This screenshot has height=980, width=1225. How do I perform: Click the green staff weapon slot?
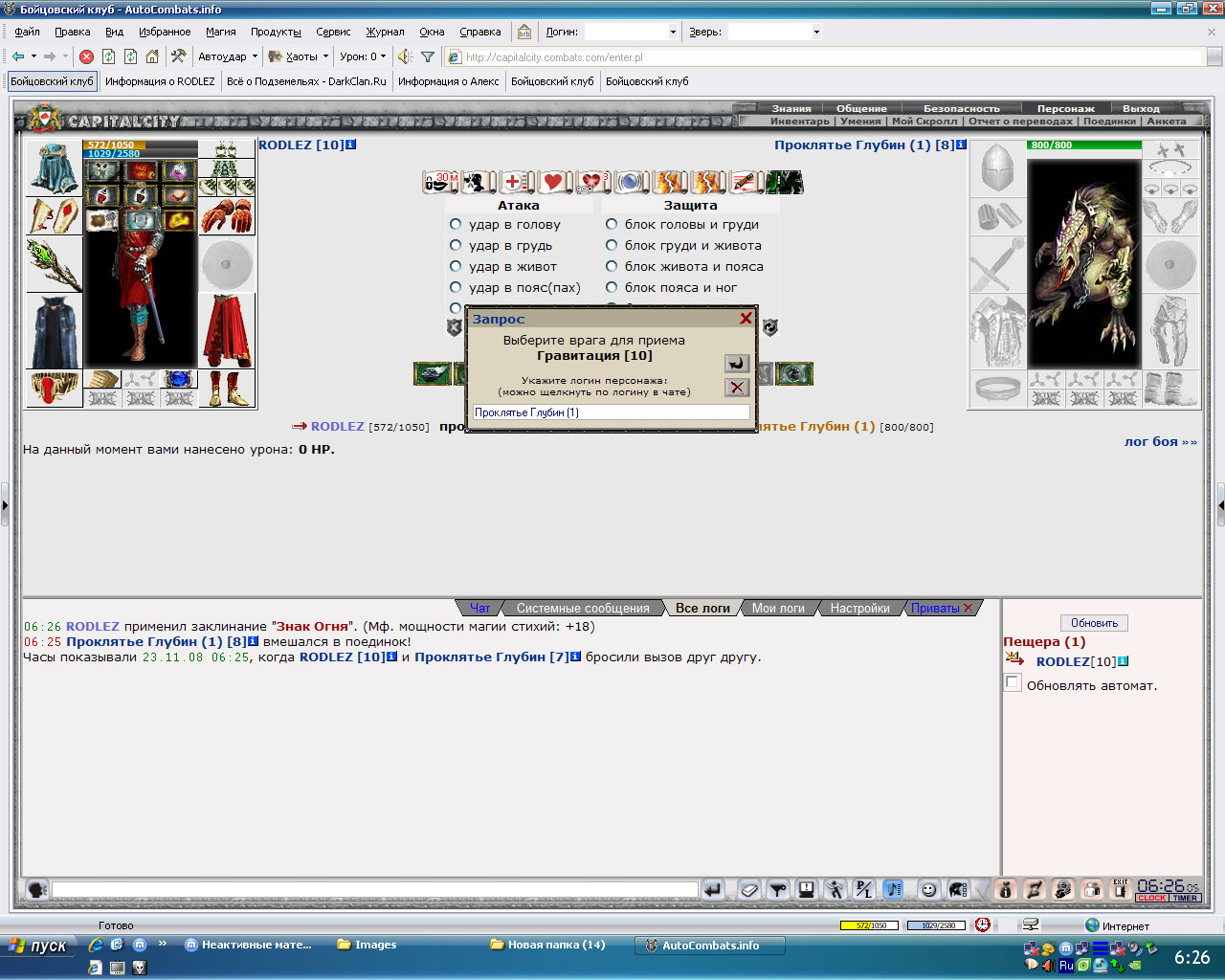(54, 265)
